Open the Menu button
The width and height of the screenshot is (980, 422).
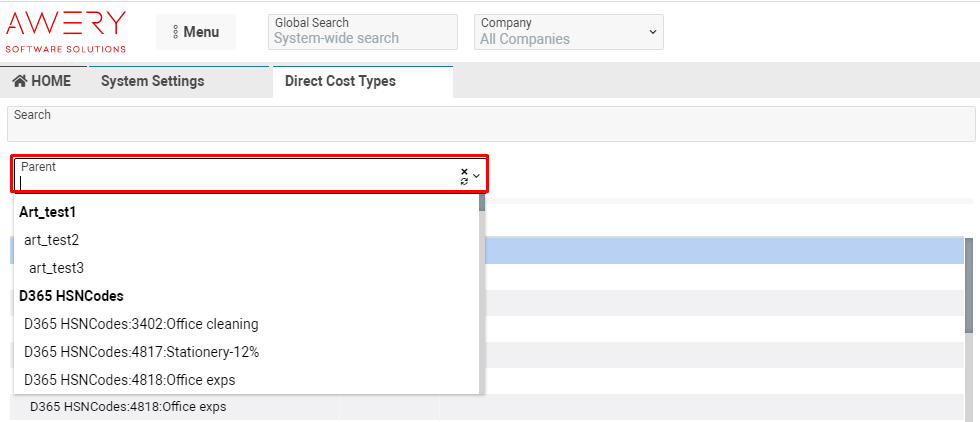tap(195, 32)
